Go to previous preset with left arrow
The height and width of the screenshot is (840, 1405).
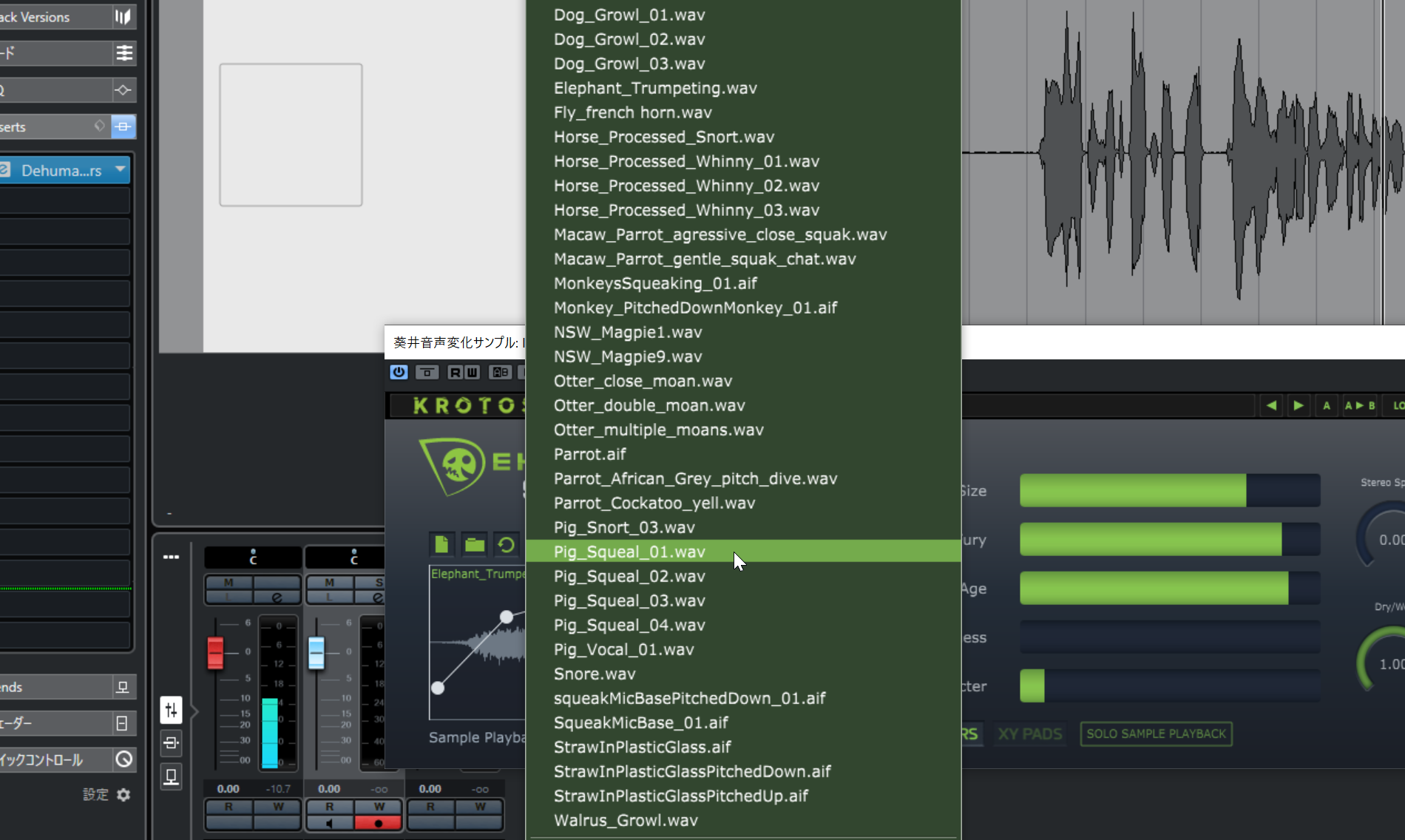click(x=1271, y=405)
